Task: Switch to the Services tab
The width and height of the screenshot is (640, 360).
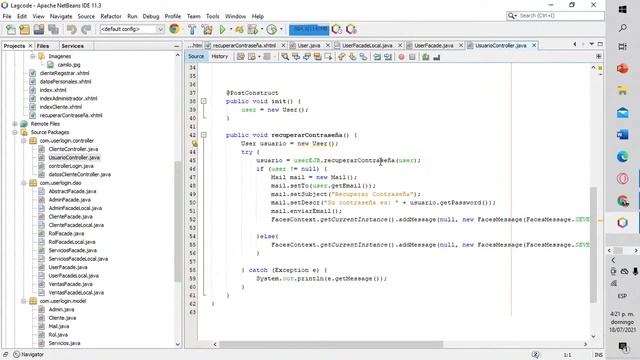Action: (72, 46)
